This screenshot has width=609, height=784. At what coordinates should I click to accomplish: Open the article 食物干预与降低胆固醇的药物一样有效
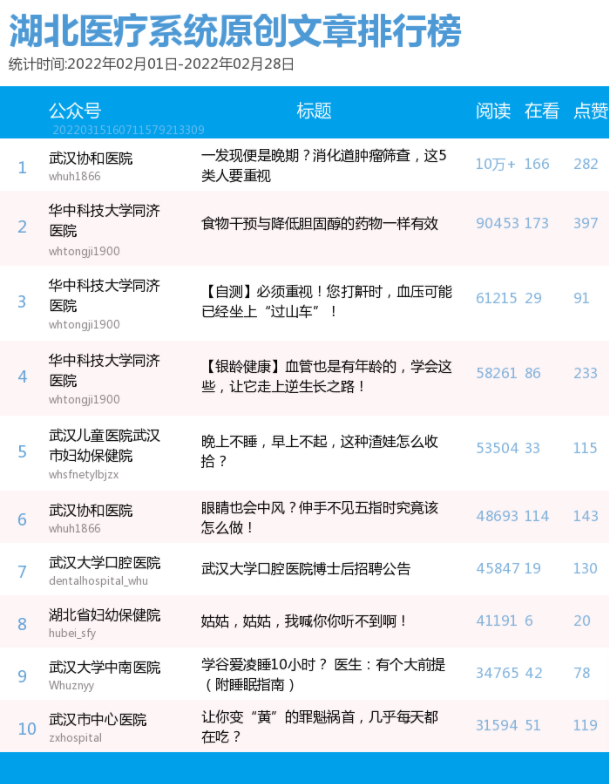[x=320, y=223]
